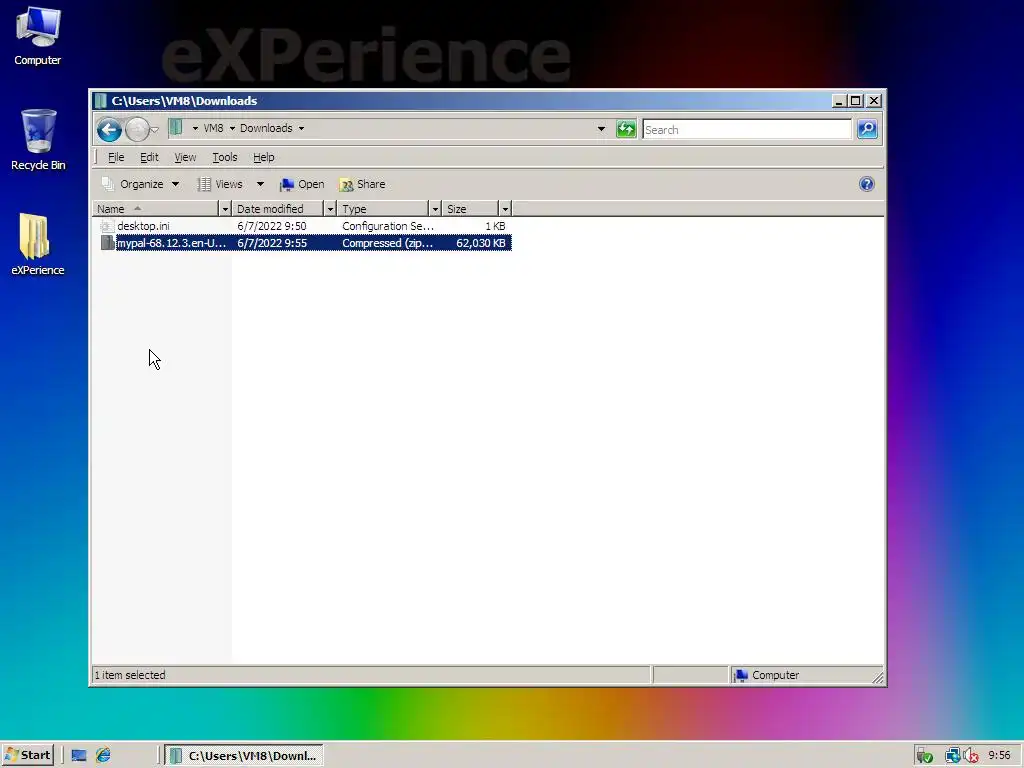Screen dimensions: 1024x768
Task: Expand the Views dropdown arrow
Action: point(260,184)
